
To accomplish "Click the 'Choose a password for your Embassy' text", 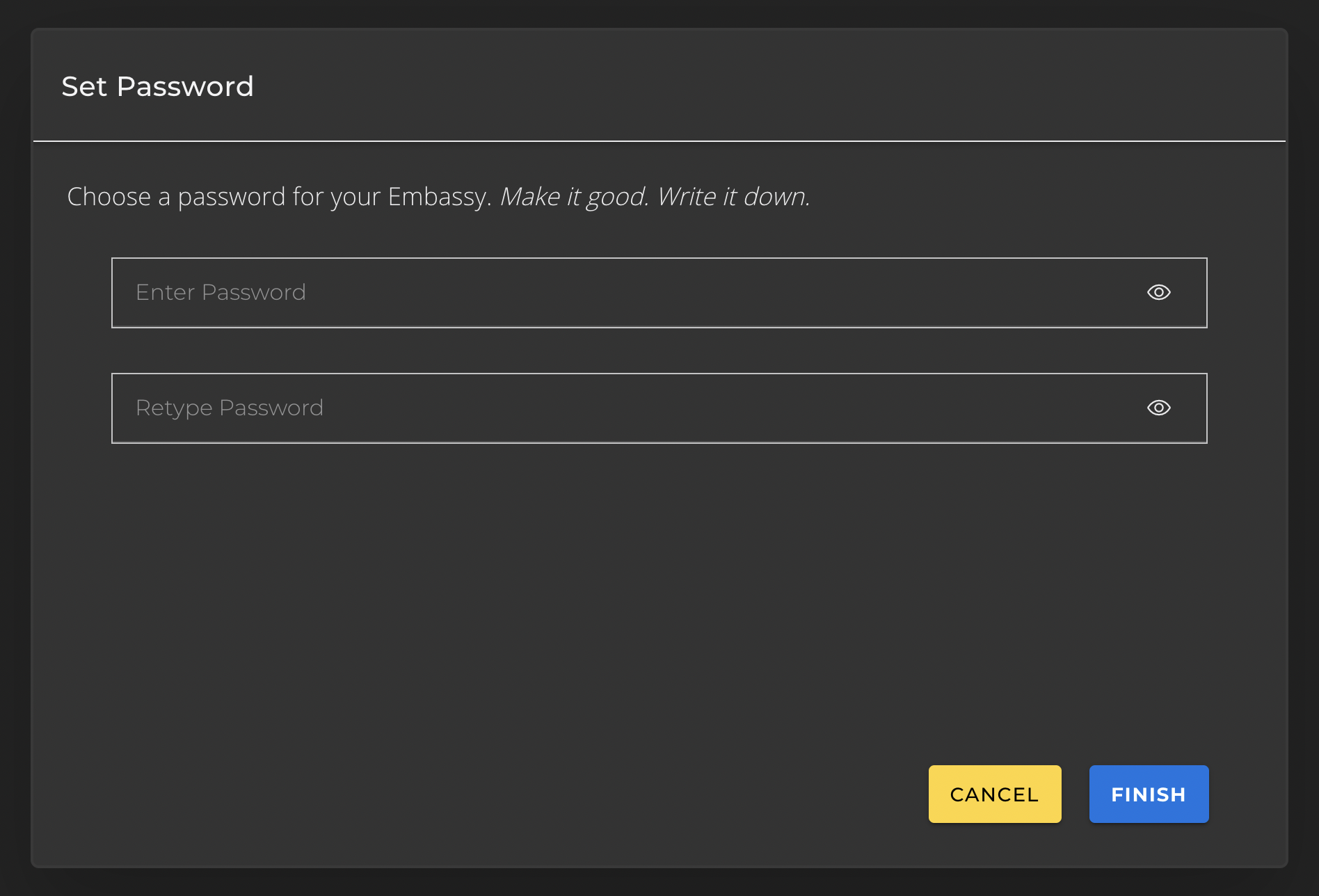I will [x=278, y=197].
